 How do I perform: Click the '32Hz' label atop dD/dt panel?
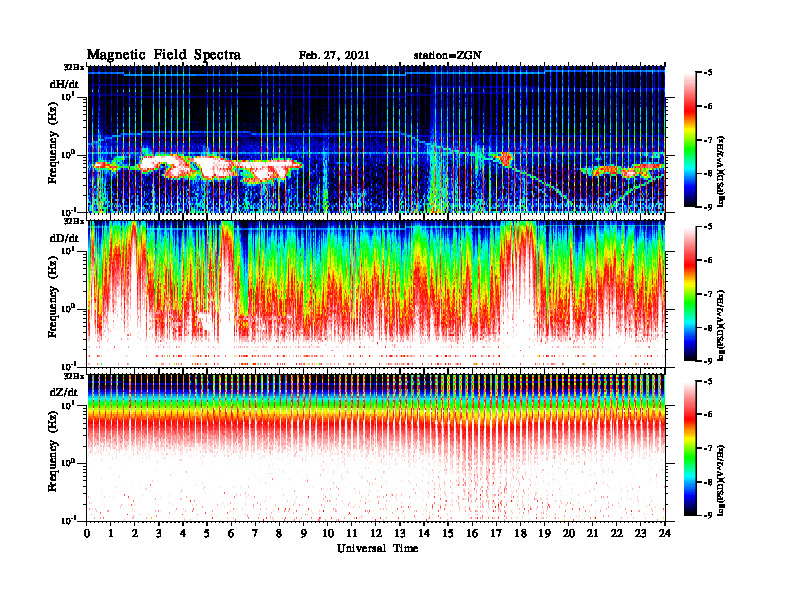point(74,221)
